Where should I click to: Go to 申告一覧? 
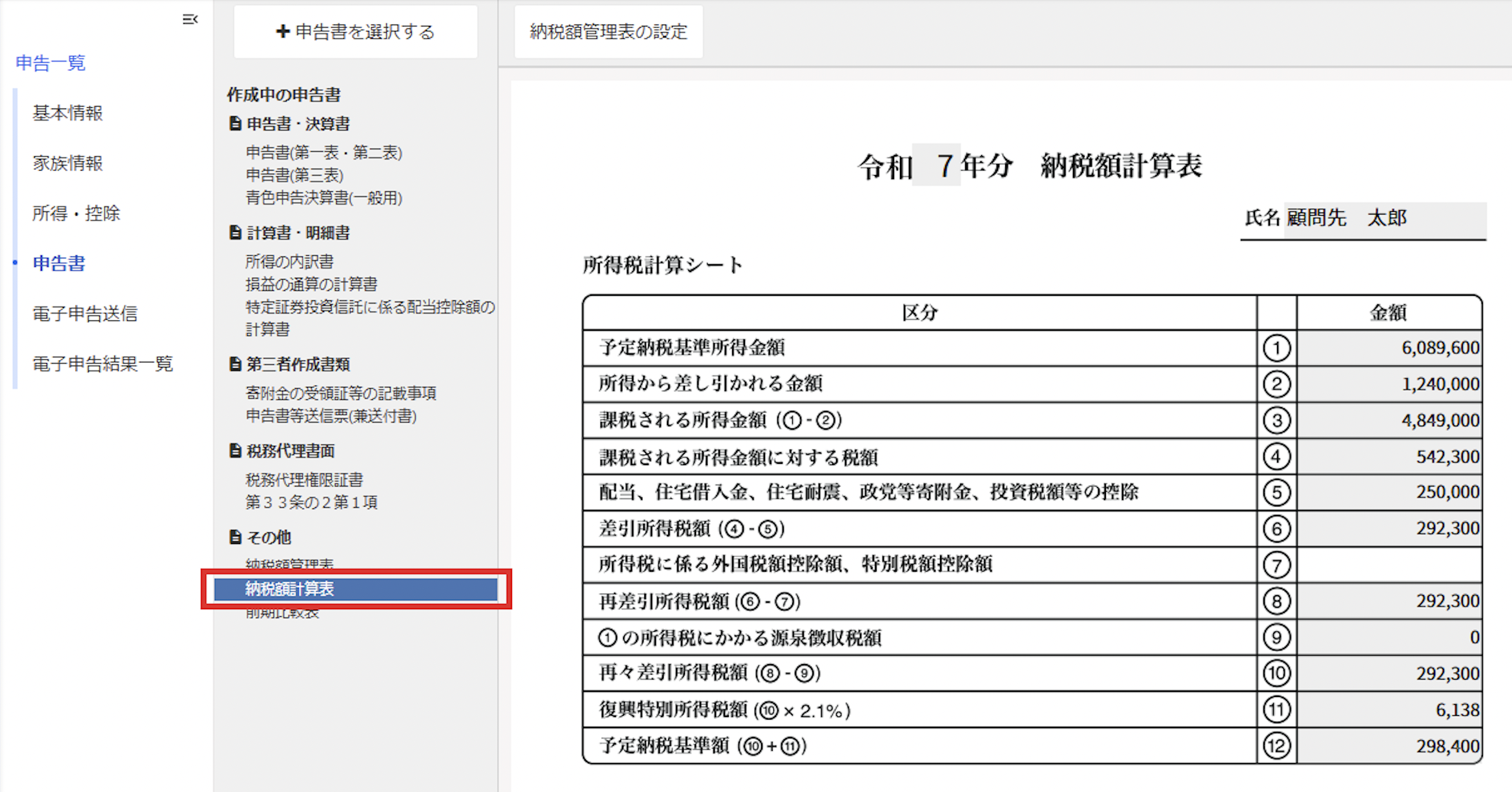tap(50, 63)
